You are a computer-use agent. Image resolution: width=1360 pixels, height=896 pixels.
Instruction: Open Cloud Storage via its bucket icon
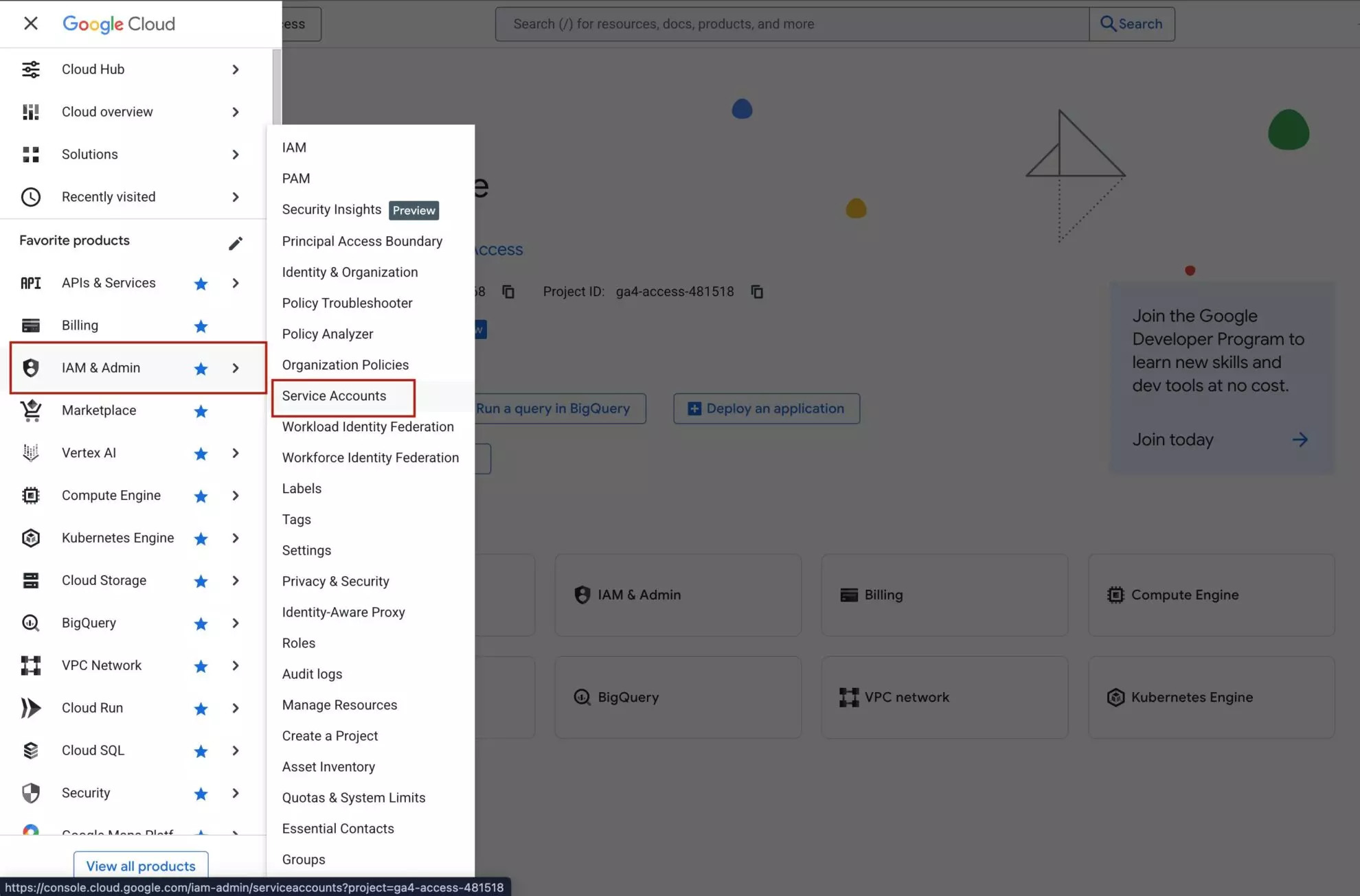coord(31,580)
